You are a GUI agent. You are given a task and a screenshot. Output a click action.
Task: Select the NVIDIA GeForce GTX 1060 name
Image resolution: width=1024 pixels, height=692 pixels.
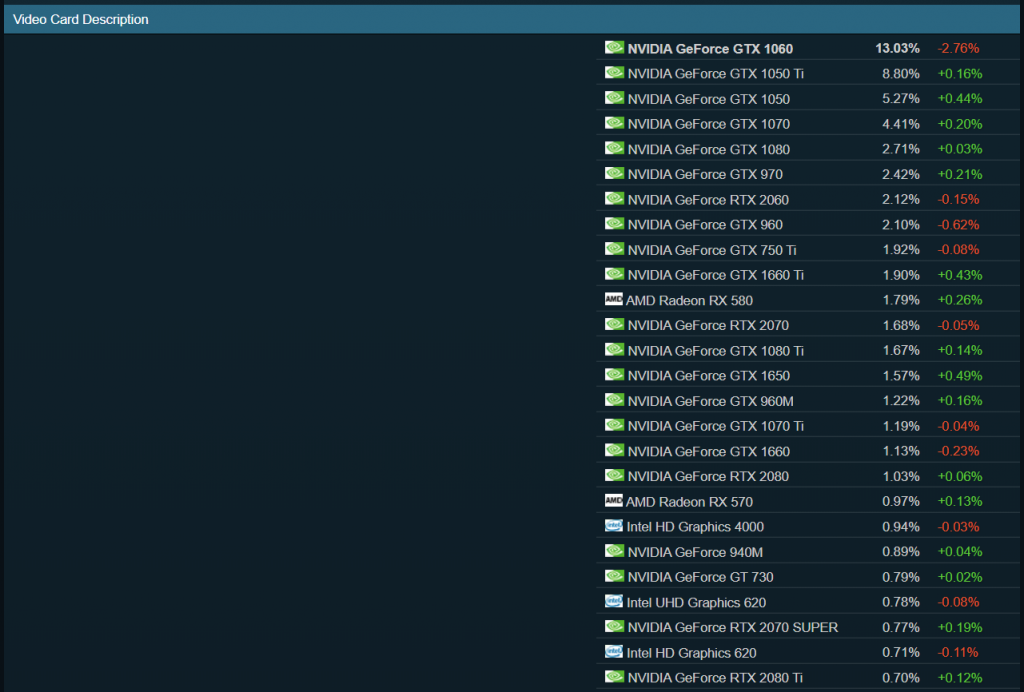(x=710, y=49)
